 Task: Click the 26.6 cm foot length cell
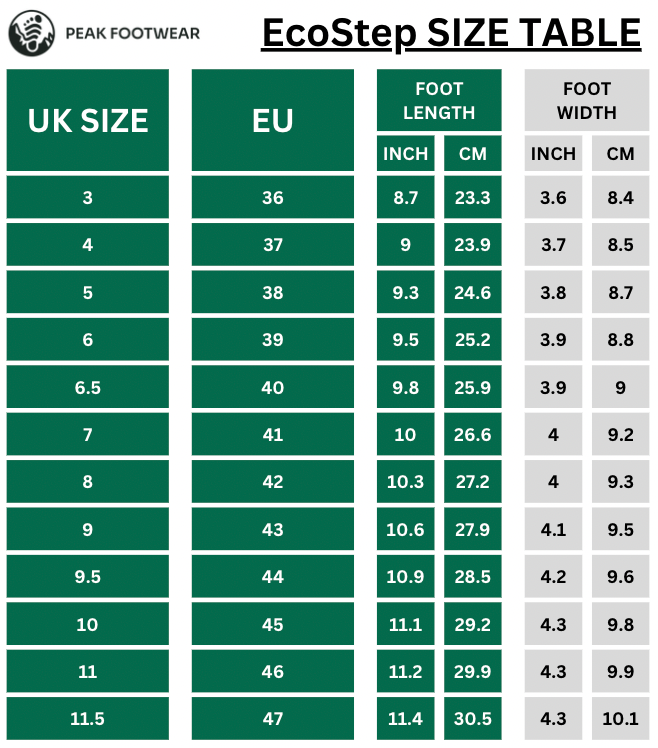[x=472, y=435]
